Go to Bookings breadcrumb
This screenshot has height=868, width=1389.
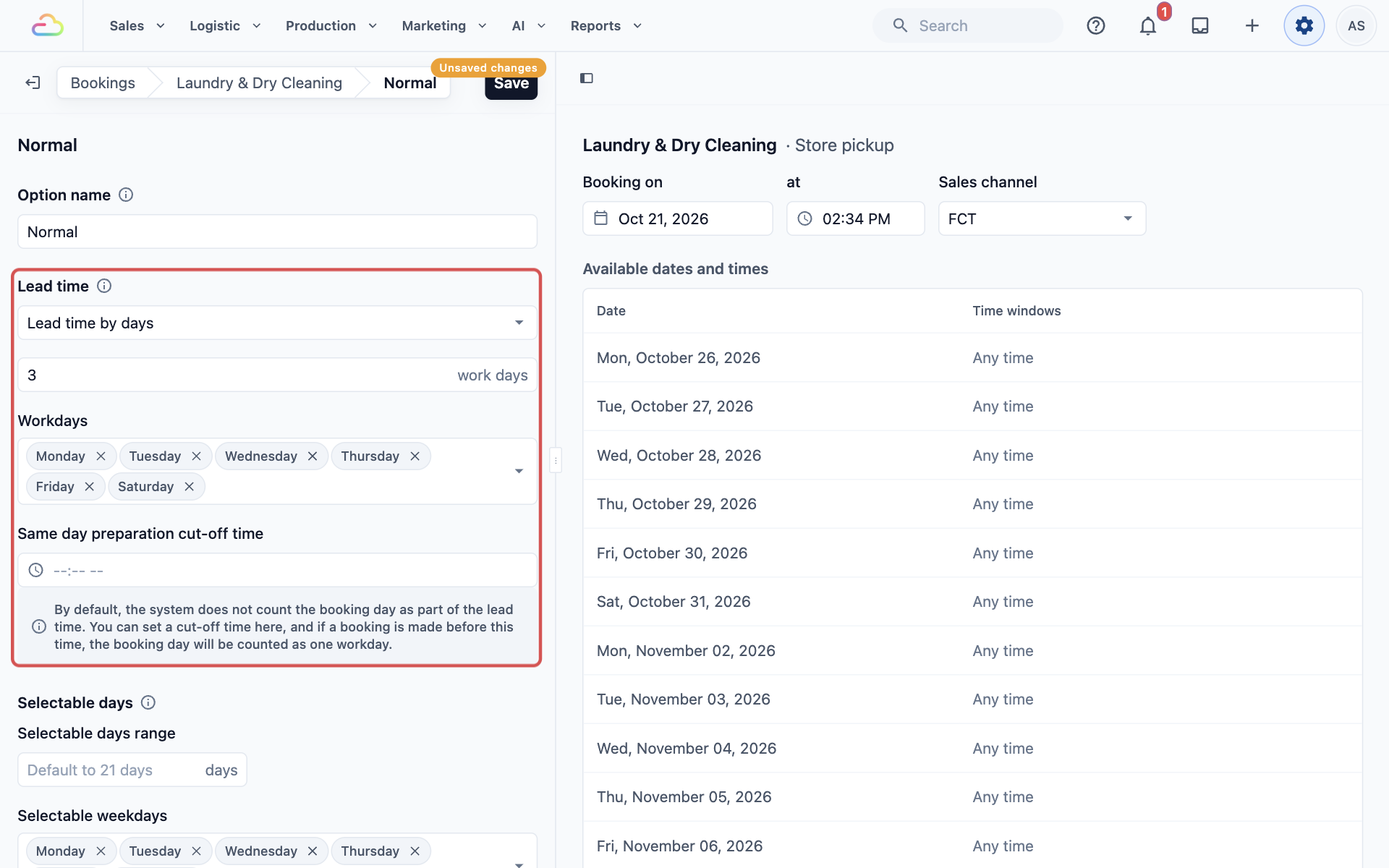tap(103, 82)
